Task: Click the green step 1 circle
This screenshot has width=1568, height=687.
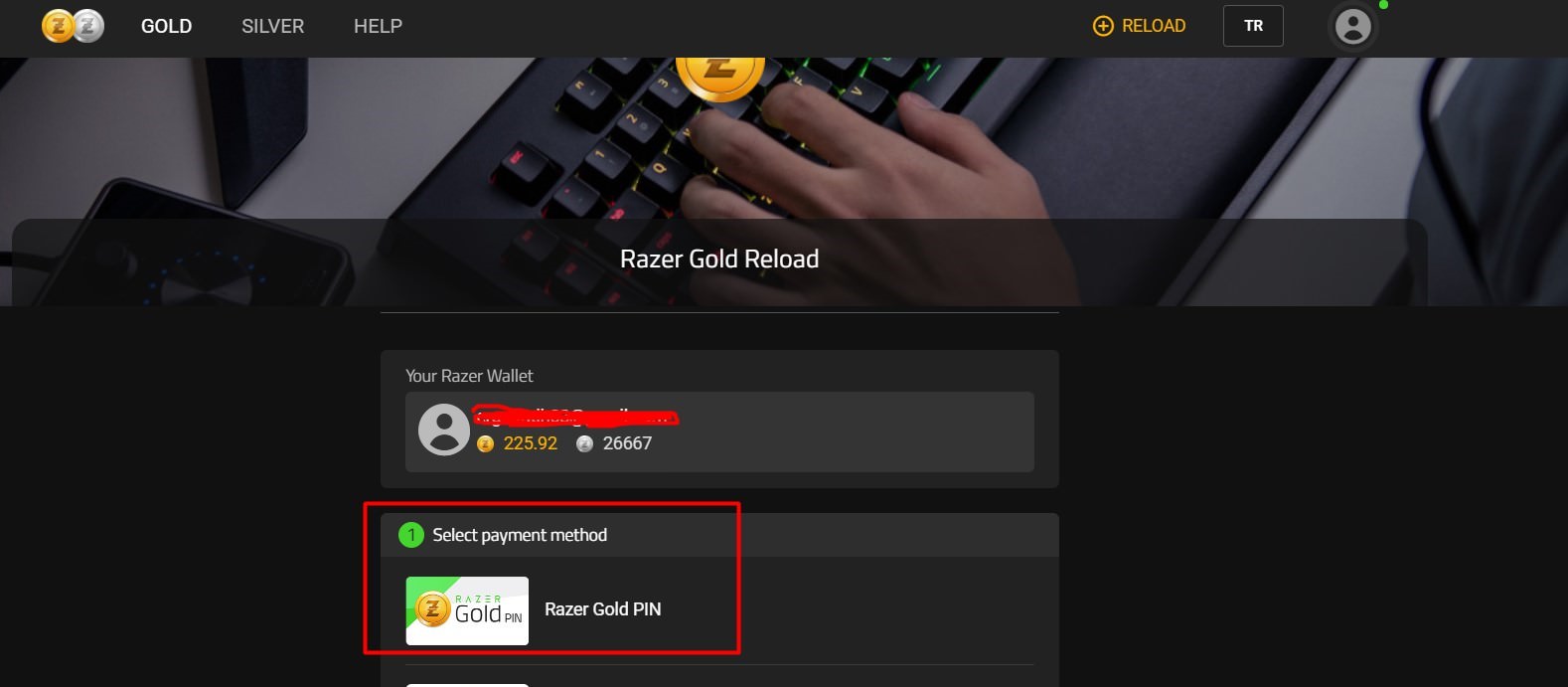Action: coord(410,535)
